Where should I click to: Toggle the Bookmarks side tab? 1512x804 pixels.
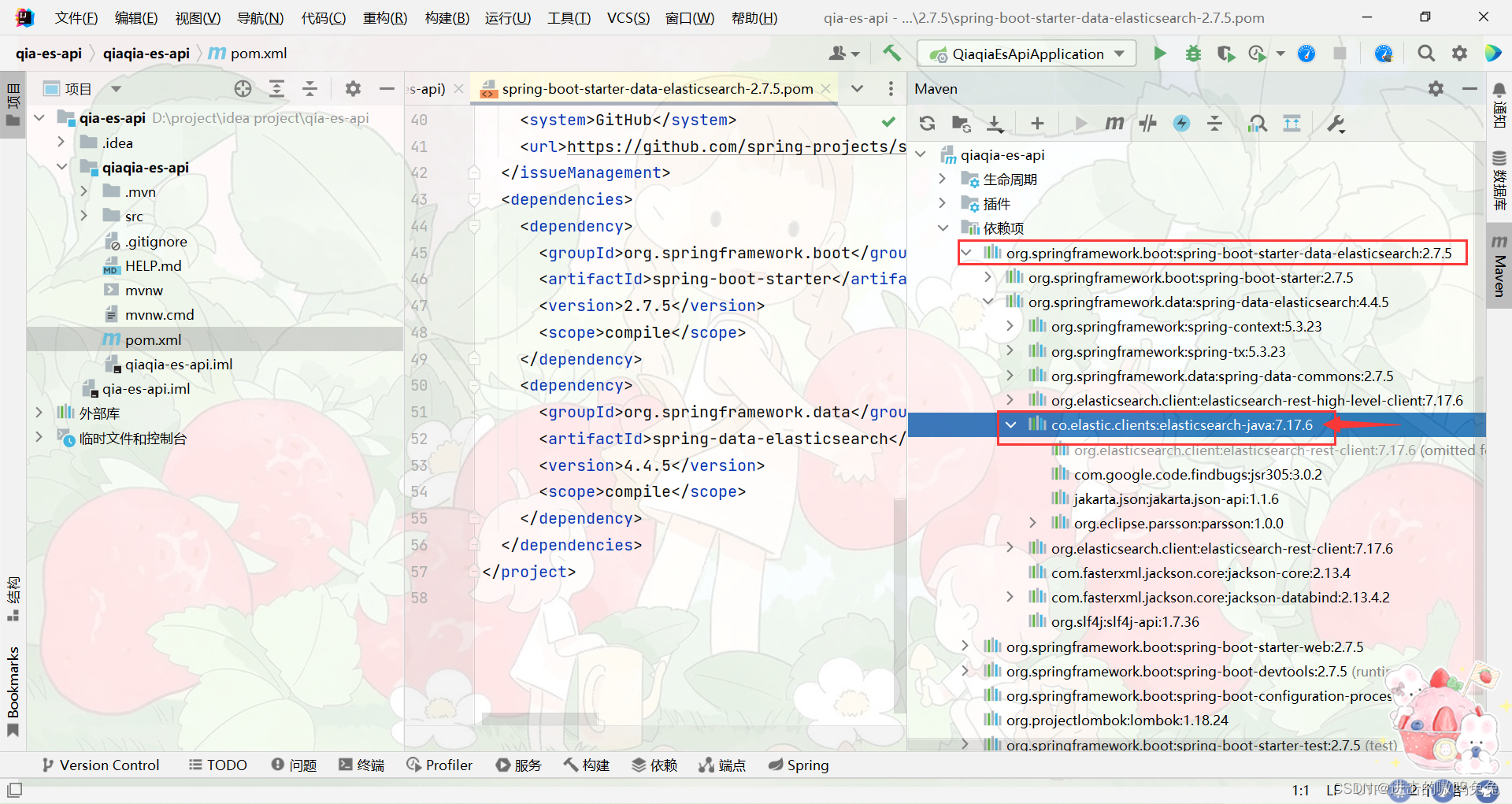pos(13,691)
